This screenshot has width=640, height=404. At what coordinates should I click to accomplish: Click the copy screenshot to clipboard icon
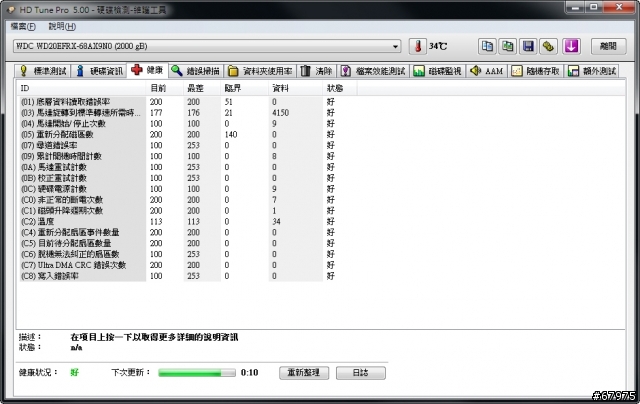508,46
